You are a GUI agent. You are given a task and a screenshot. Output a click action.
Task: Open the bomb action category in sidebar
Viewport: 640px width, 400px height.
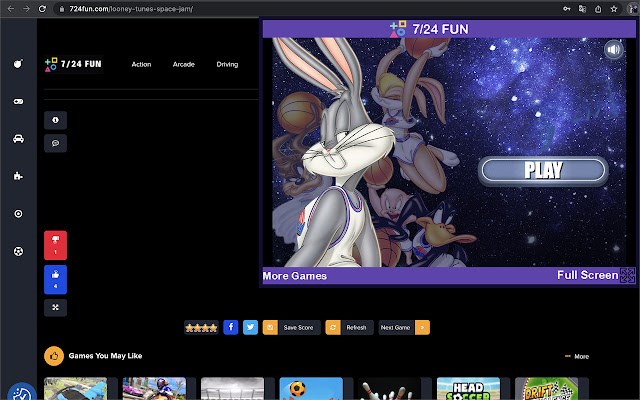tap(18, 64)
